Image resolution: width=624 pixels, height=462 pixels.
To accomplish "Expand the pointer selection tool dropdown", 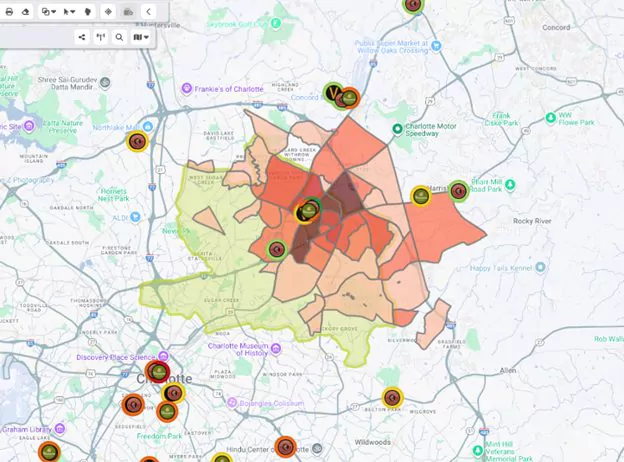I will click(x=70, y=11).
